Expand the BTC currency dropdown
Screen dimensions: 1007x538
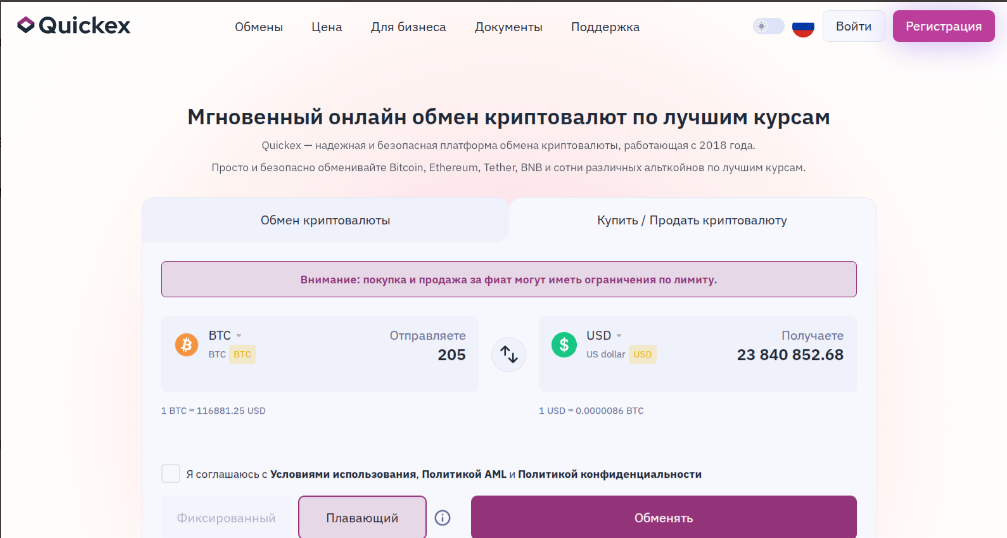(225, 336)
